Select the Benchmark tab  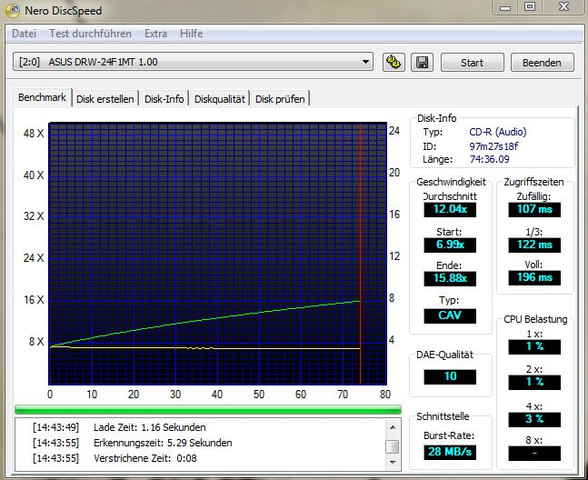coord(42,98)
